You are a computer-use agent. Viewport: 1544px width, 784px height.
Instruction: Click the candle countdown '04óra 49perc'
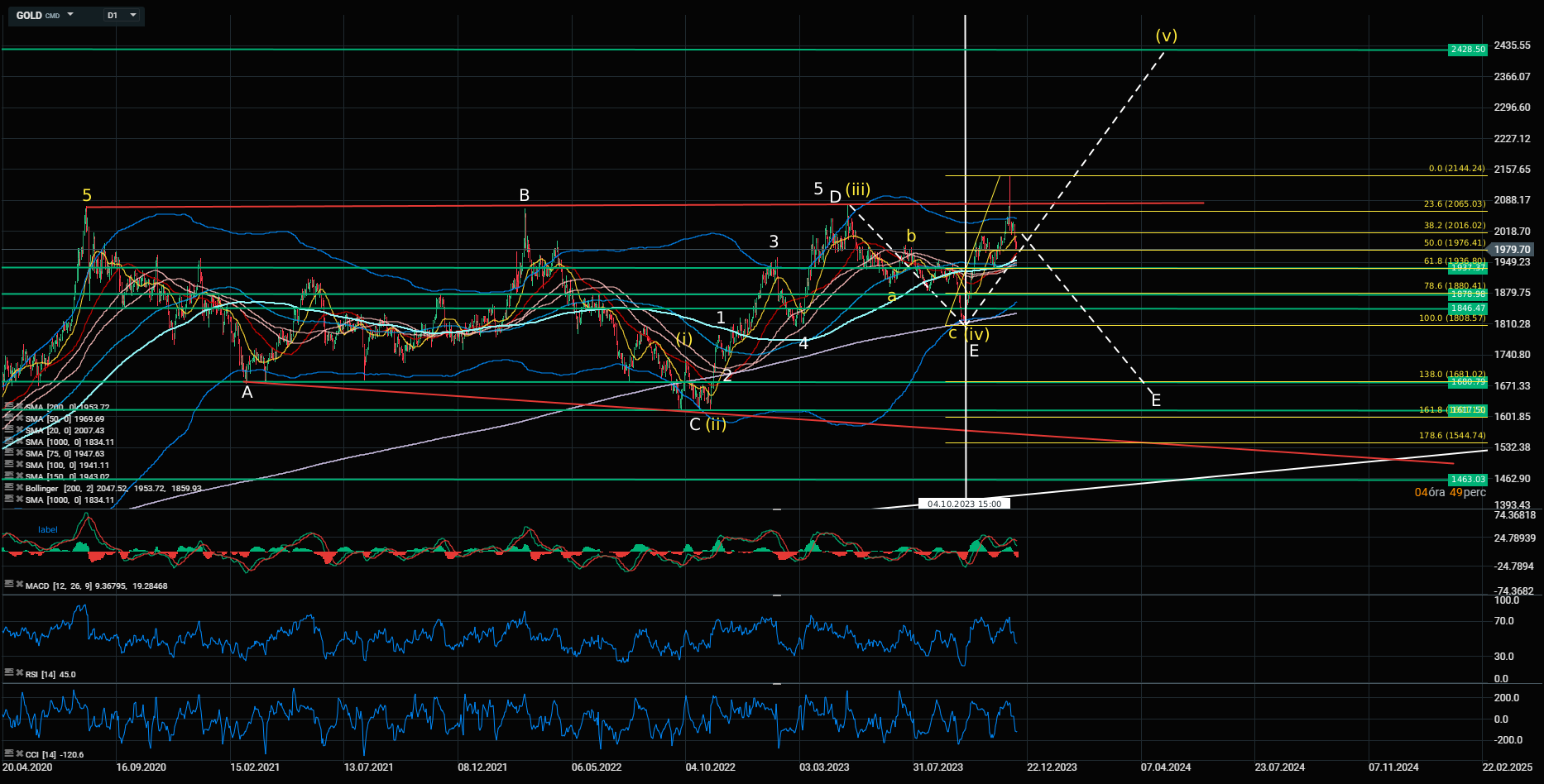click(x=1450, y=492)
